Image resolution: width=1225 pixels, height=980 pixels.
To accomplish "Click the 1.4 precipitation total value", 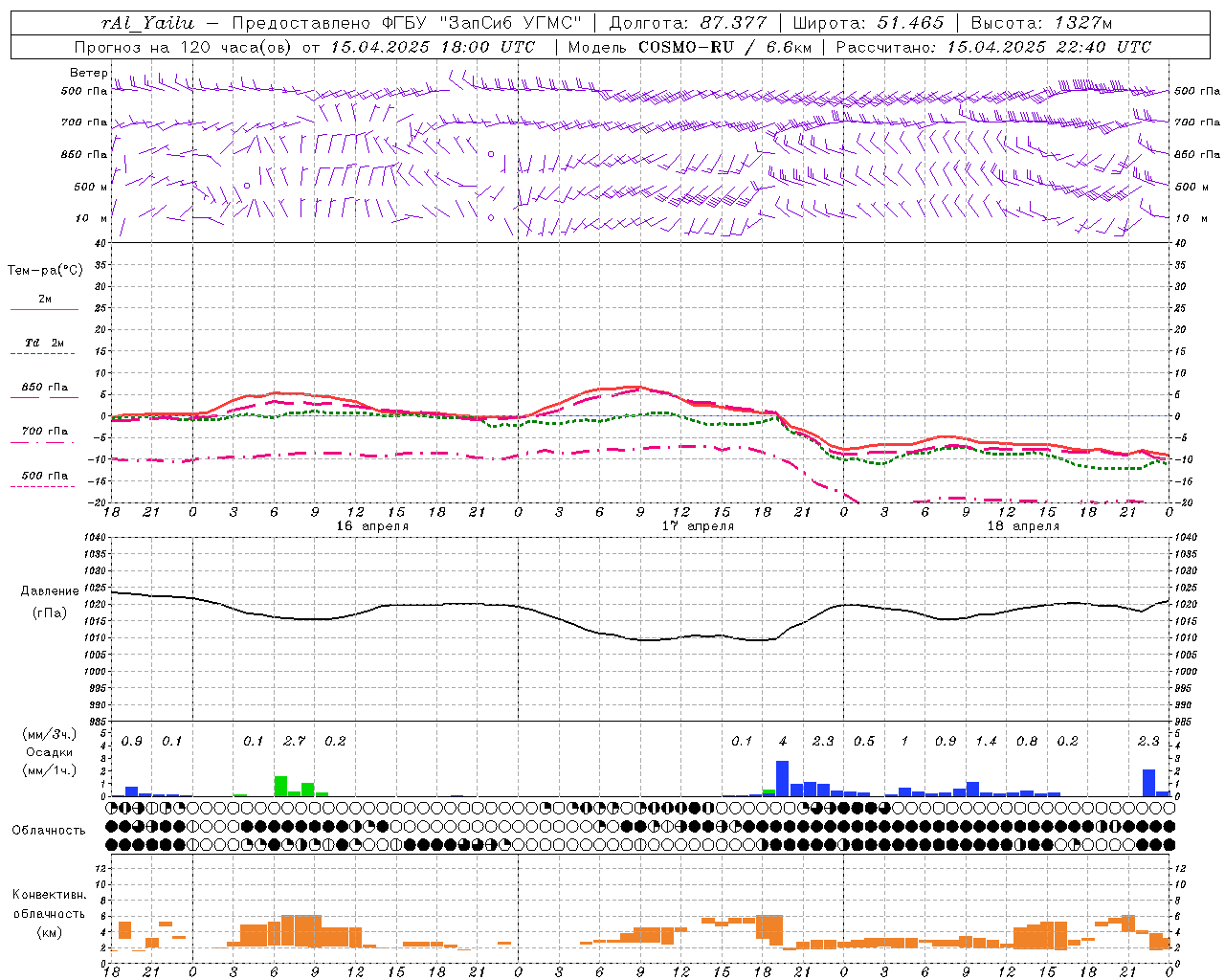I will pos(986,742).
